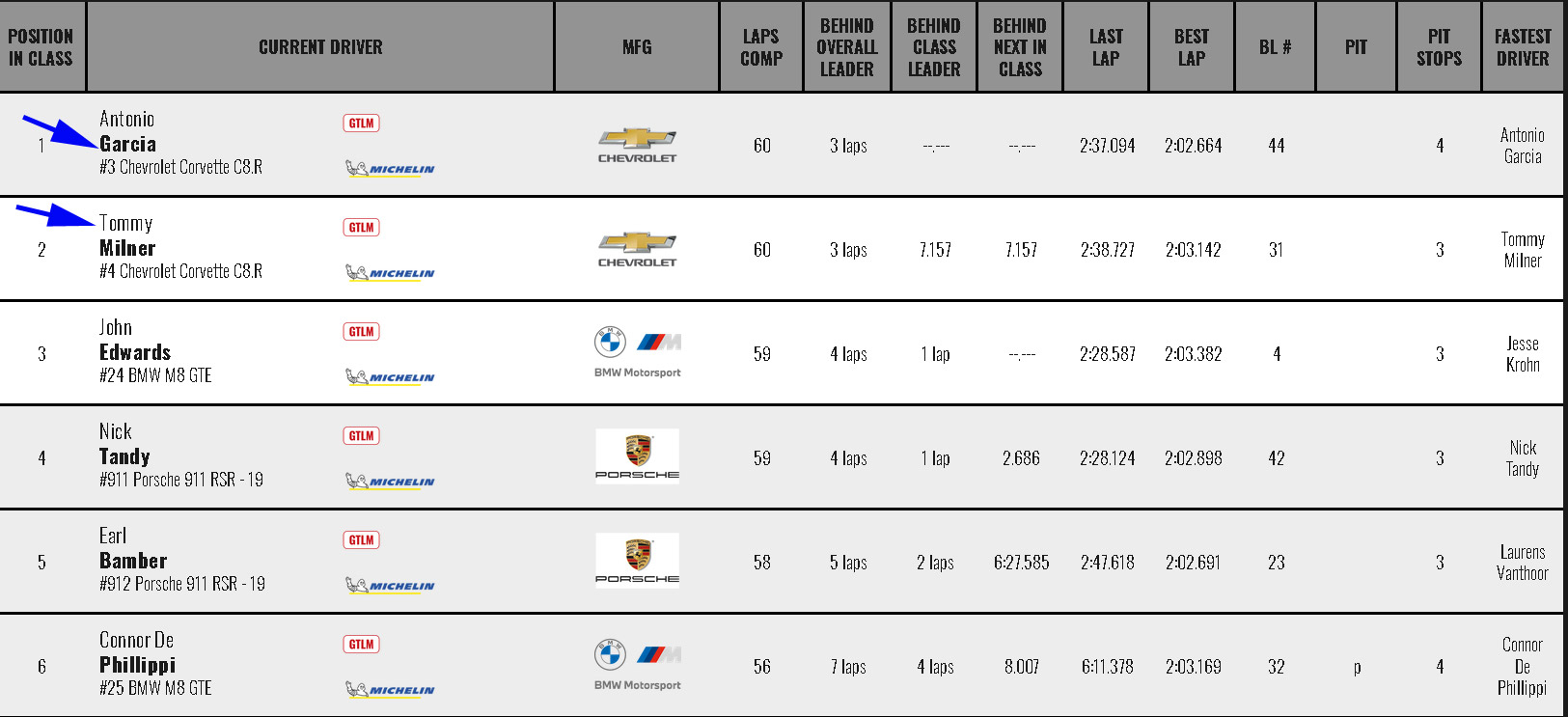Click the Laps Comp column header

(761, 47)
